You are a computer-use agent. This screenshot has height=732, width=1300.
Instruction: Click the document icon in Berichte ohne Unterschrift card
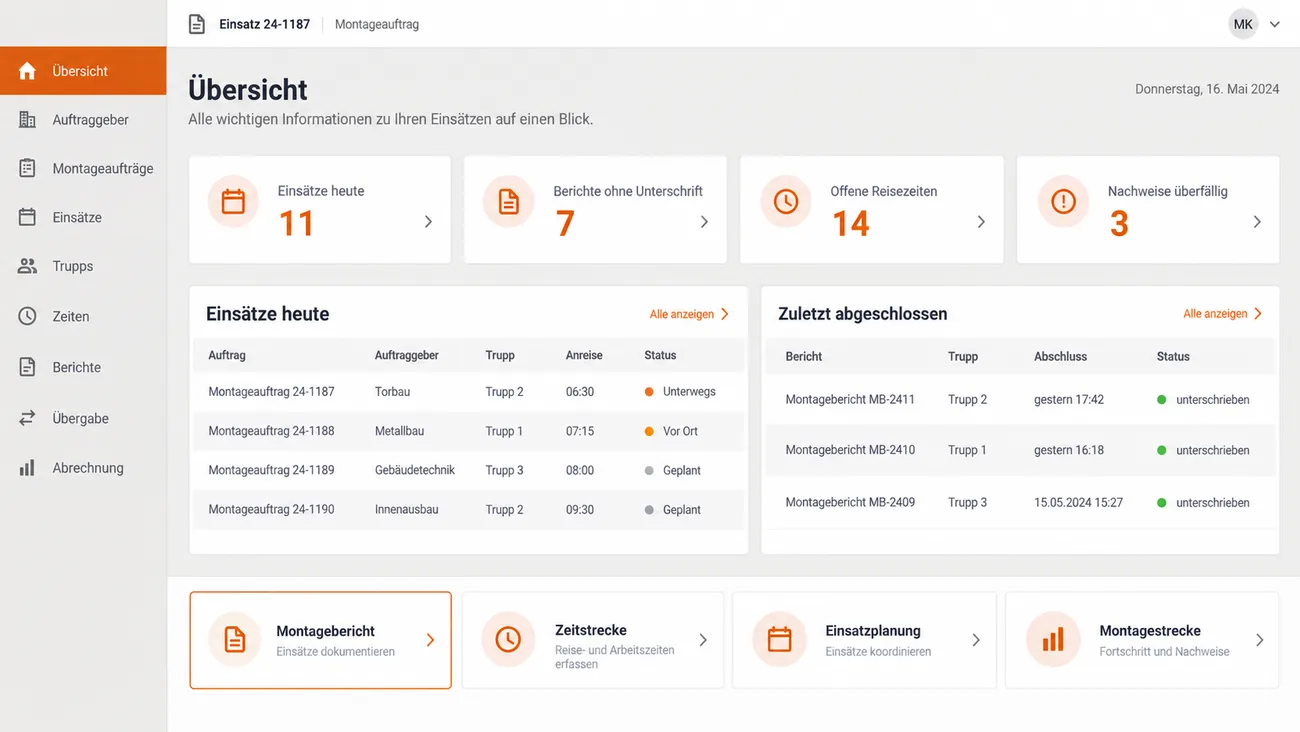click(509, 202)
